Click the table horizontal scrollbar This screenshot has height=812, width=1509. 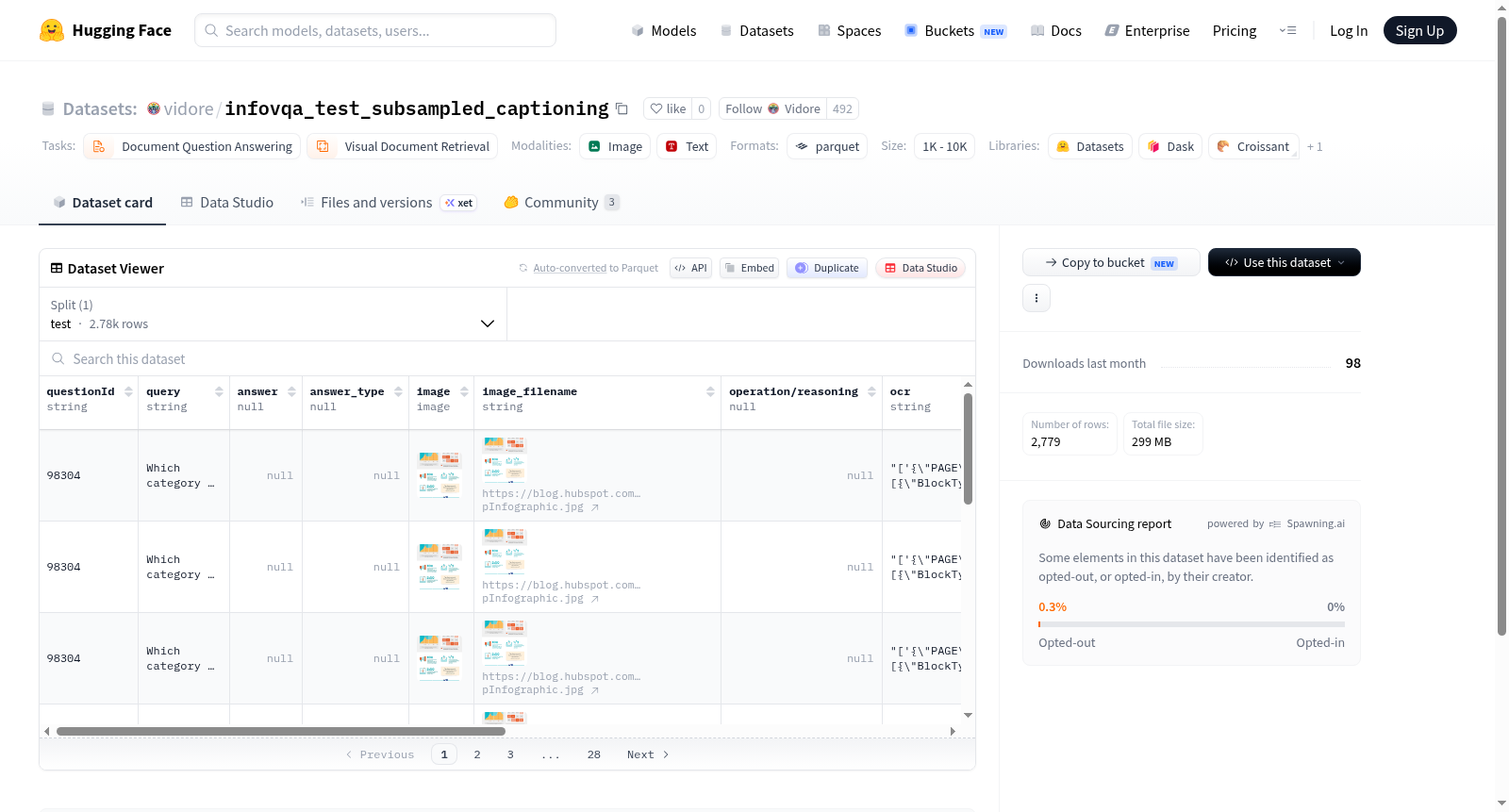281,731
